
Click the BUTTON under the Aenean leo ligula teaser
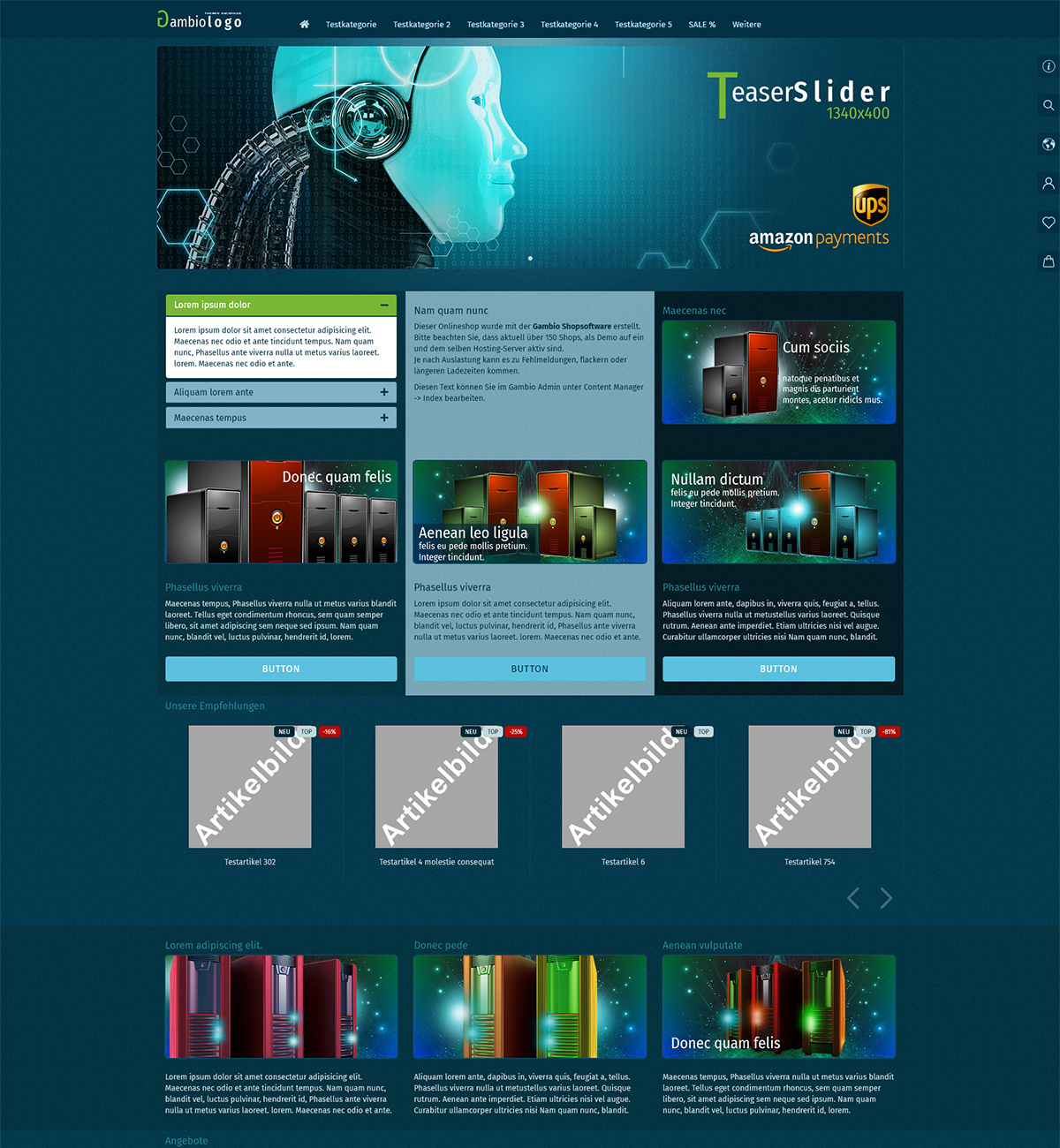(529, 668)
